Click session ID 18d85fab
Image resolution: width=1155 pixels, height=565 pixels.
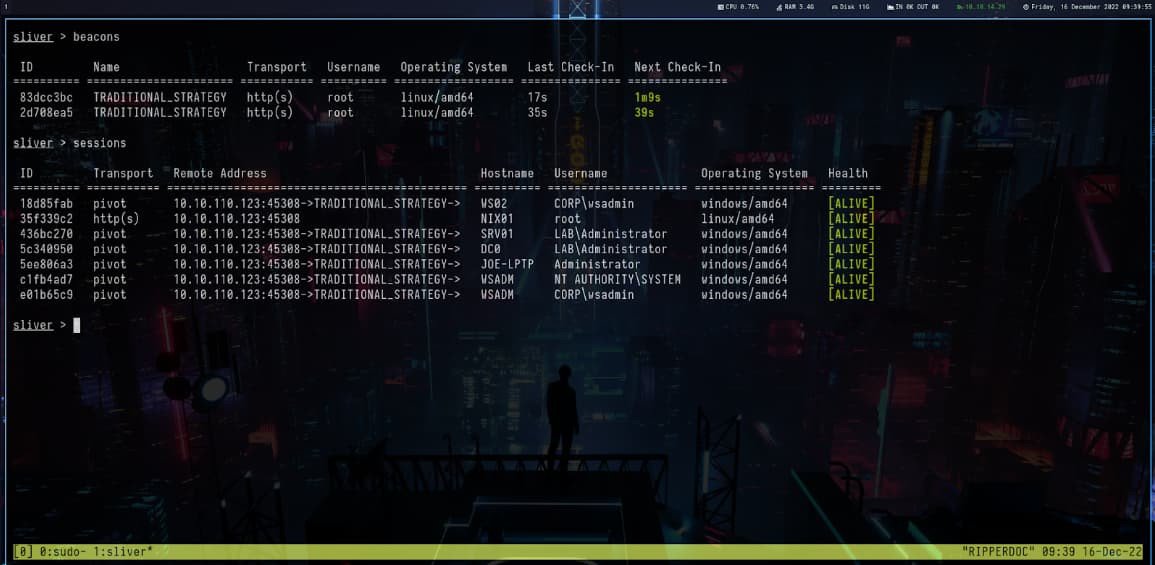46,203
